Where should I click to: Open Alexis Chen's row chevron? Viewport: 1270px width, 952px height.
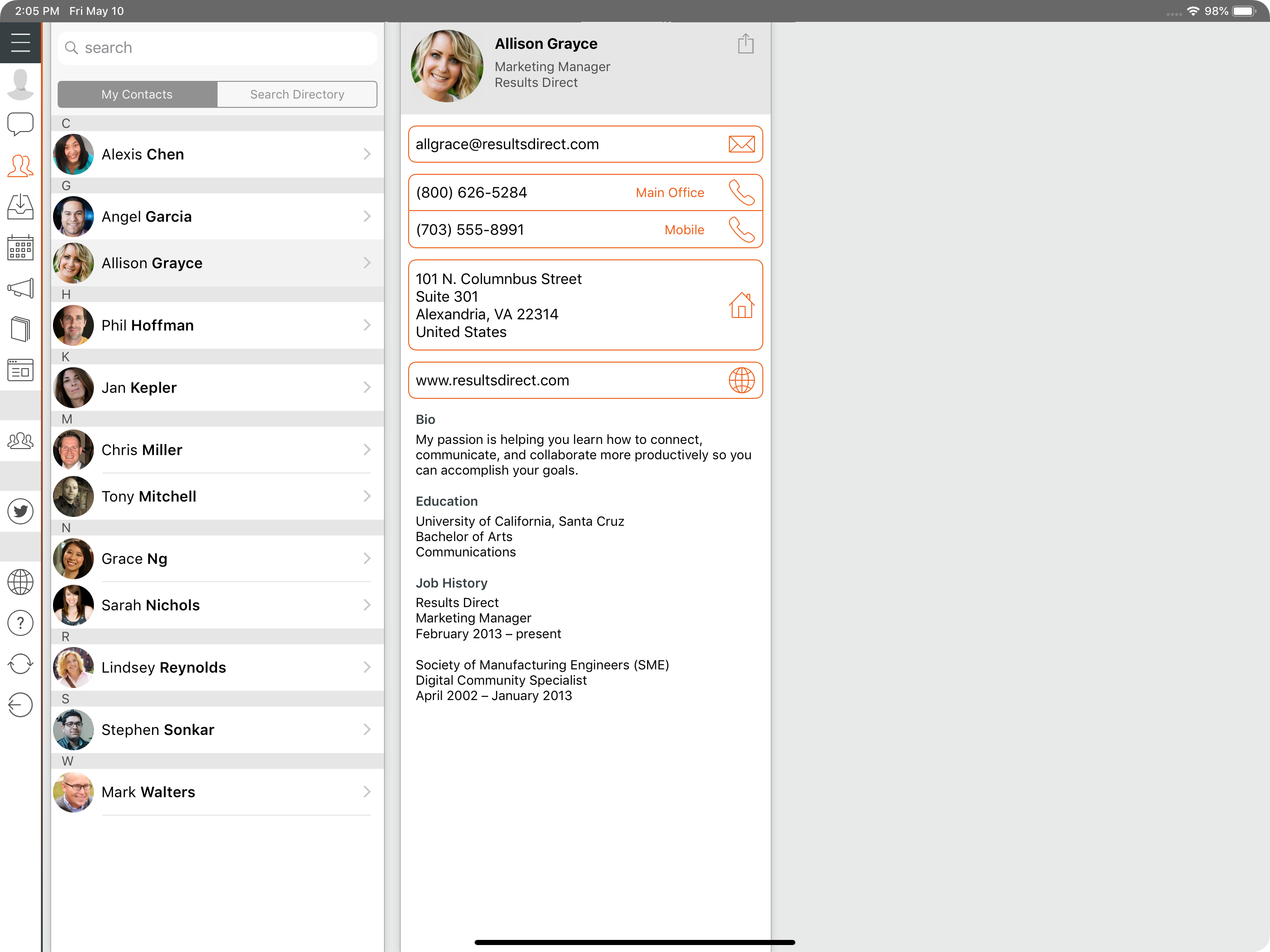(367, 154)
